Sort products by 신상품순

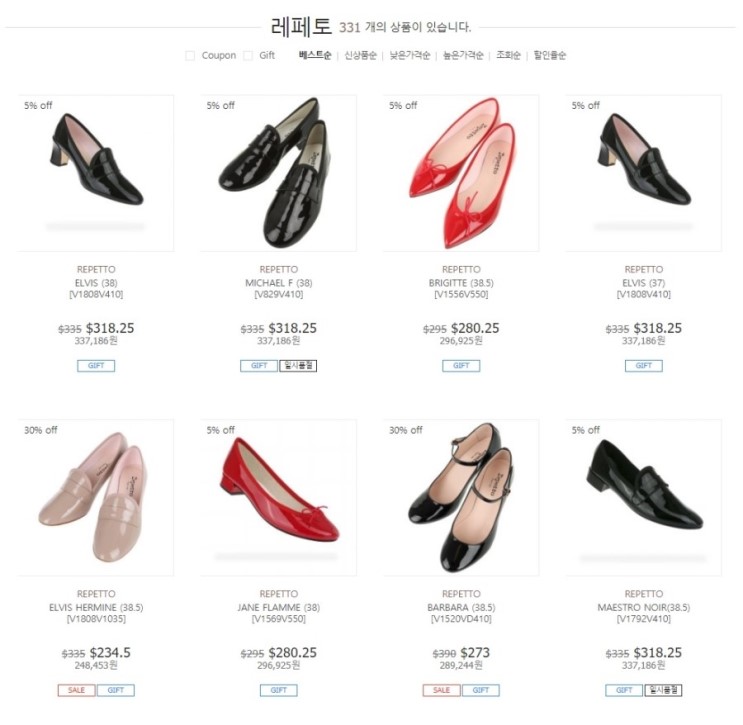tap(360, 55)
